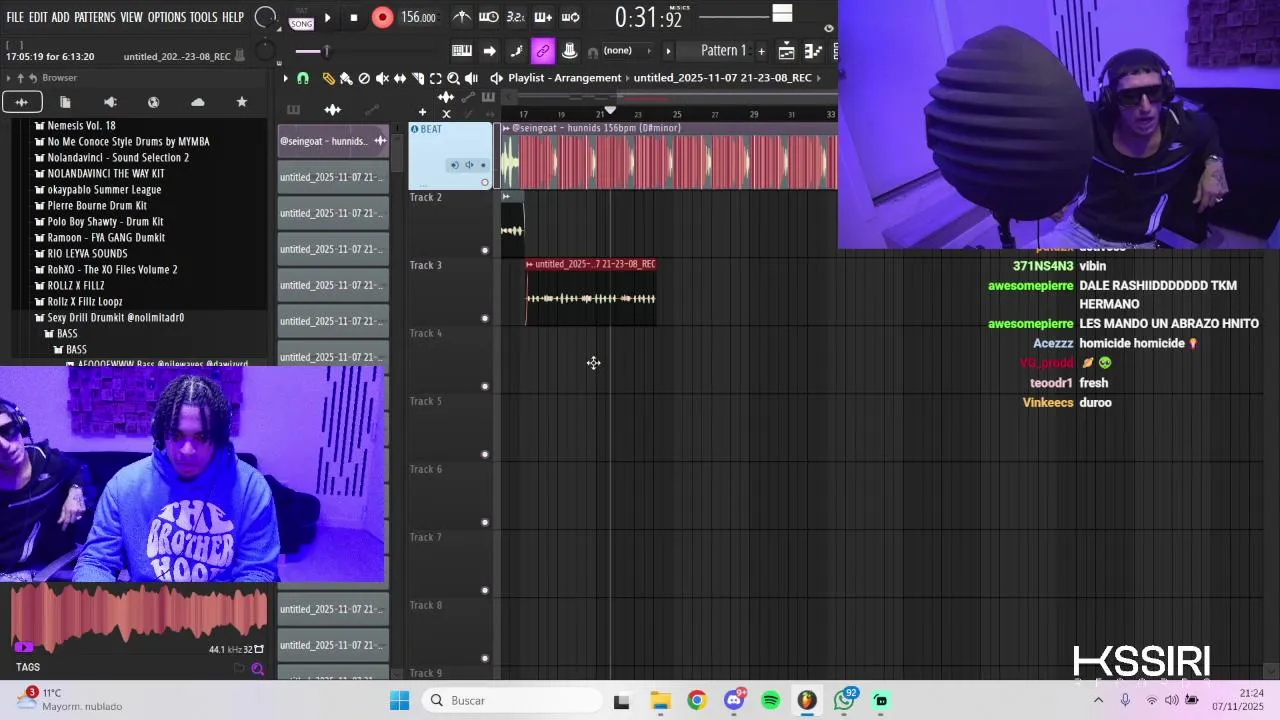Open Discord from the taskbar
This screenshot has width=1280, height=720.
coord(734,700)
